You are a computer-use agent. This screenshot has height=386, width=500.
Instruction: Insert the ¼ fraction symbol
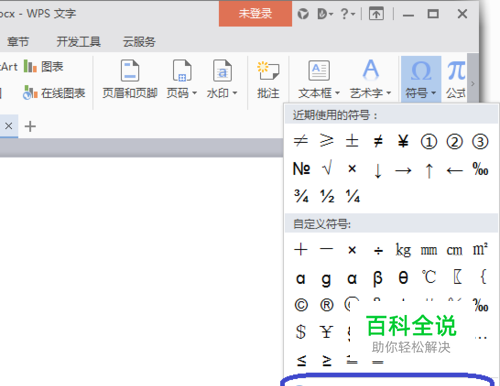point(353,196)
